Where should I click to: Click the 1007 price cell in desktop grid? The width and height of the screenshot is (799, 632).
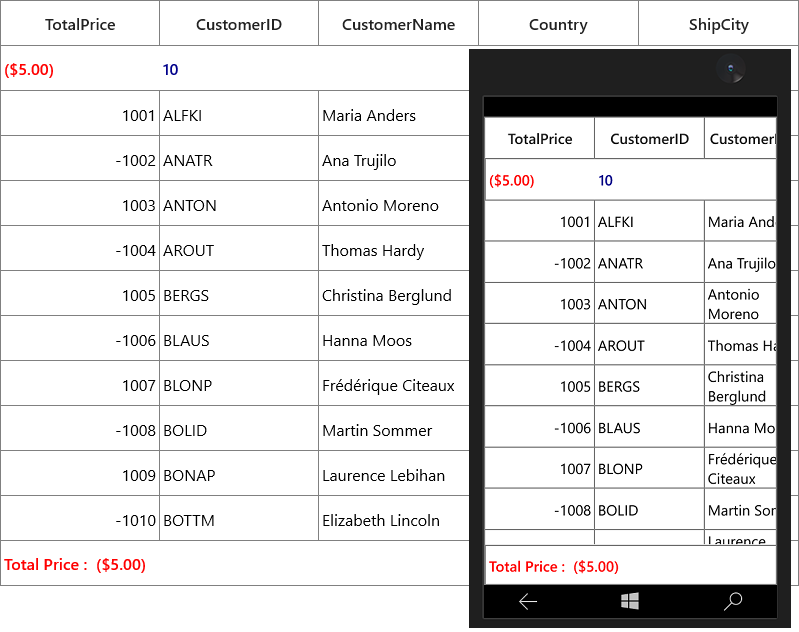pos(80,384)
